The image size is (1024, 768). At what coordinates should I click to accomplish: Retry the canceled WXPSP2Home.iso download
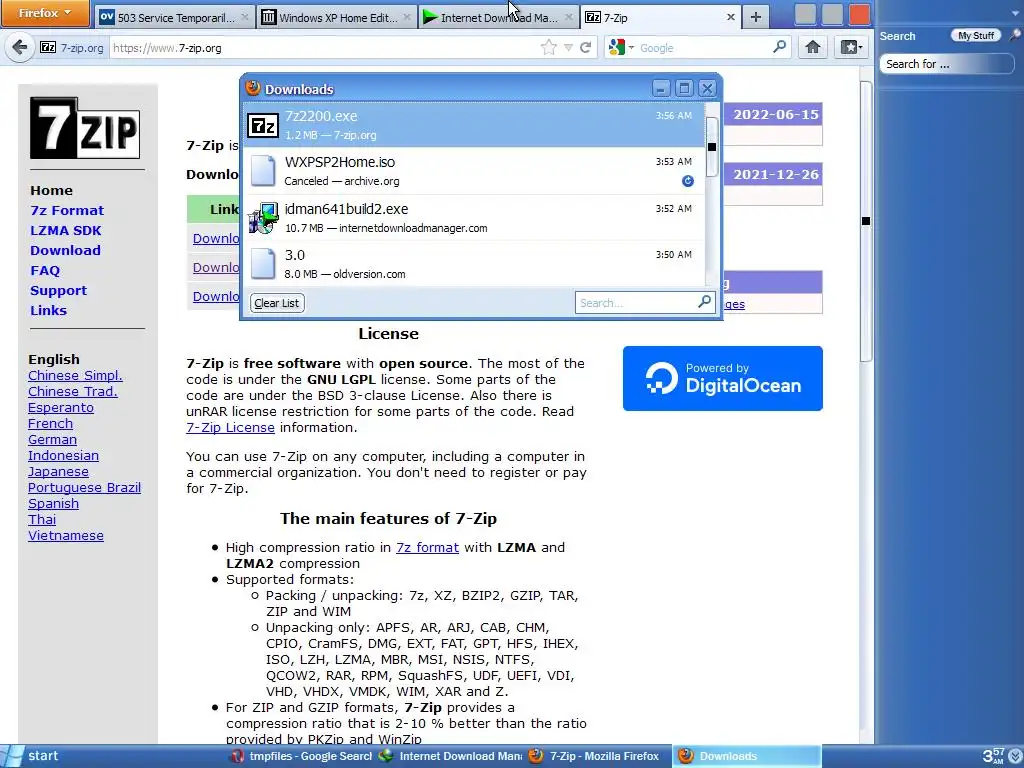(x=688, y=181)
